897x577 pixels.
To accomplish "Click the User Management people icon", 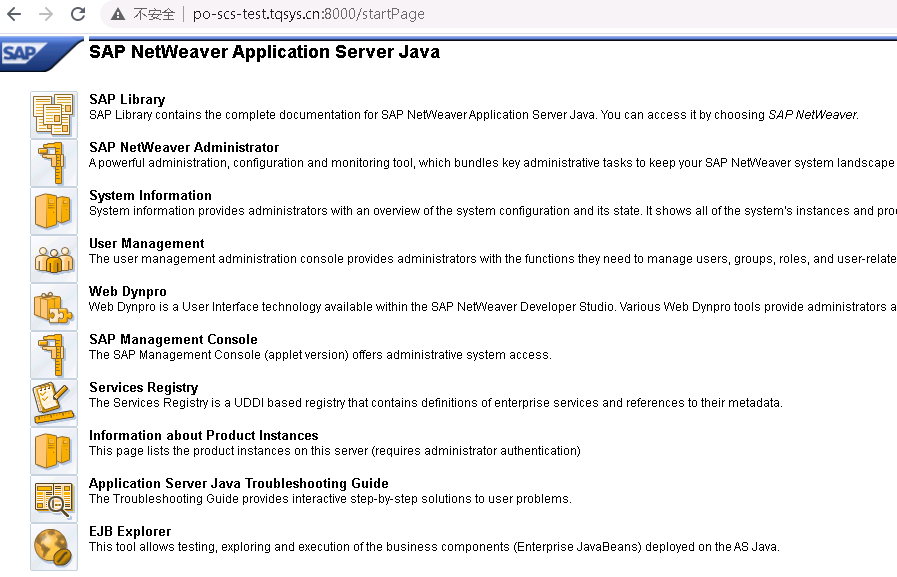I will coord(54,258).
